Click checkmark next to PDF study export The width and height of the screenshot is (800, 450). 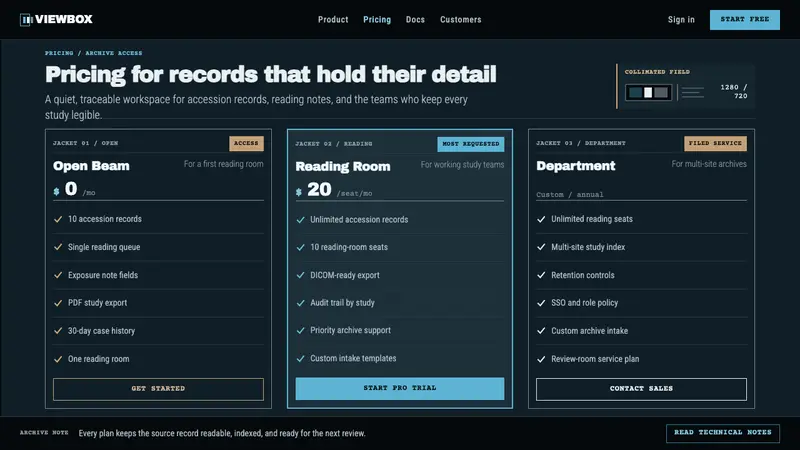coord(58,303)
